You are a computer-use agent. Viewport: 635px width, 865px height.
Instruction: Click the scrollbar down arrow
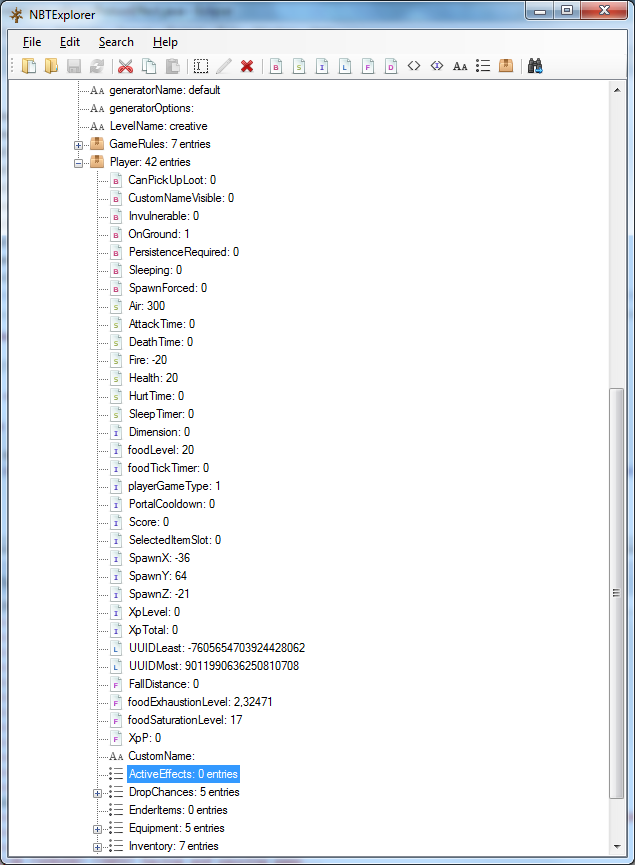coord(617,847)
